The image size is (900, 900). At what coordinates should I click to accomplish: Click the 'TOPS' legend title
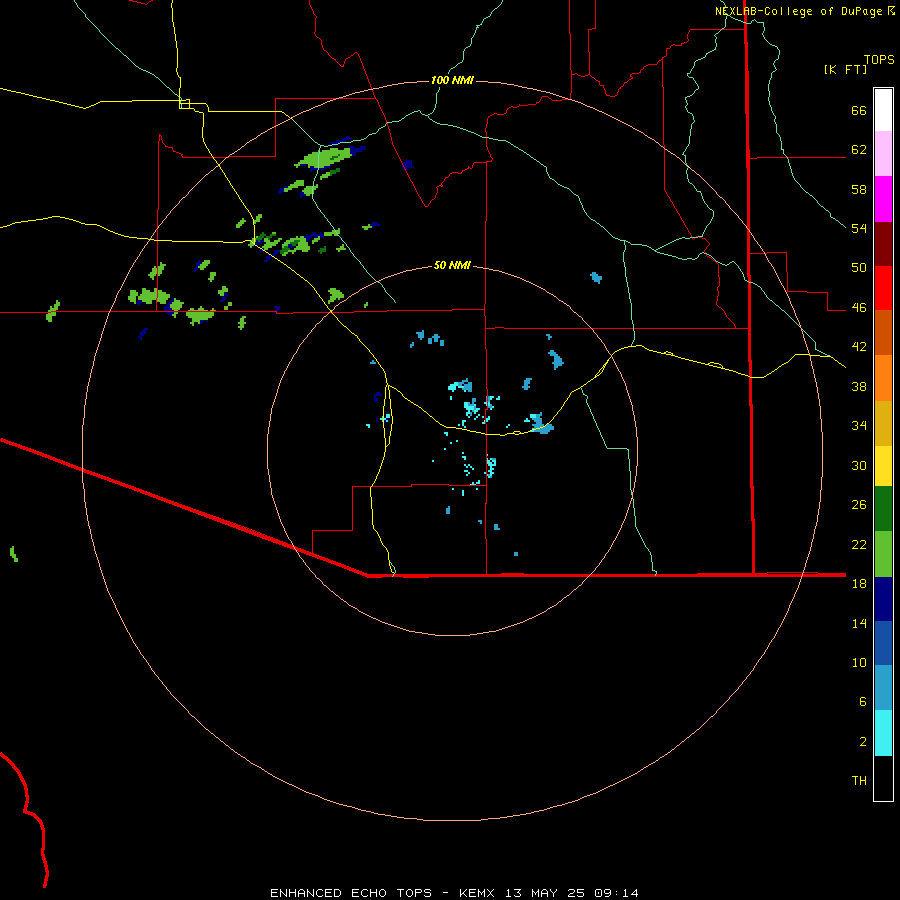(879, 59)
